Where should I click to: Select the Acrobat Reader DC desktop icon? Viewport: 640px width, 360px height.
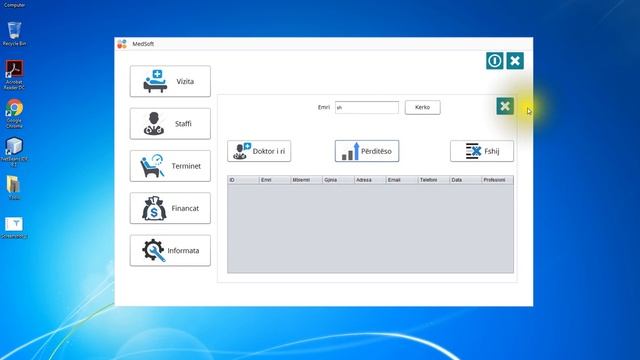14,75
